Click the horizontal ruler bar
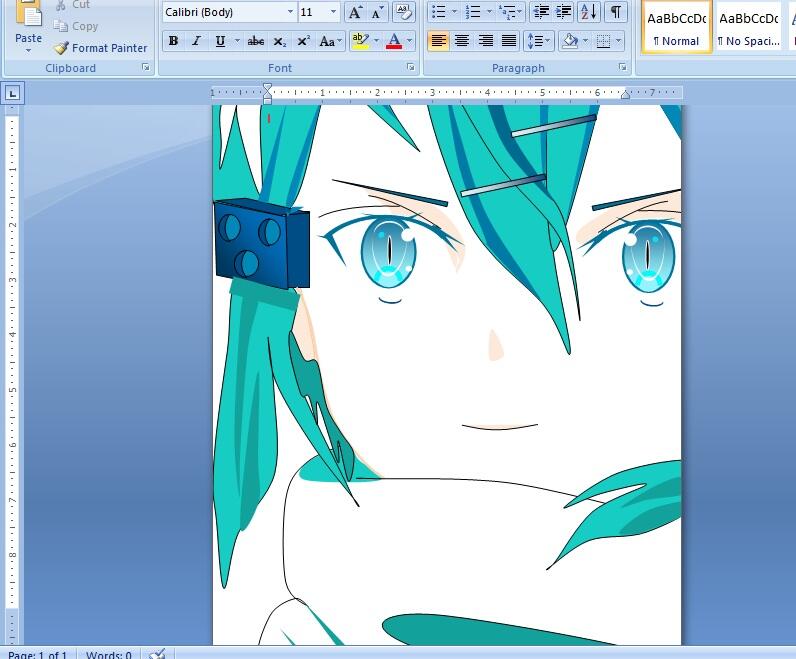 coord(447,92)
